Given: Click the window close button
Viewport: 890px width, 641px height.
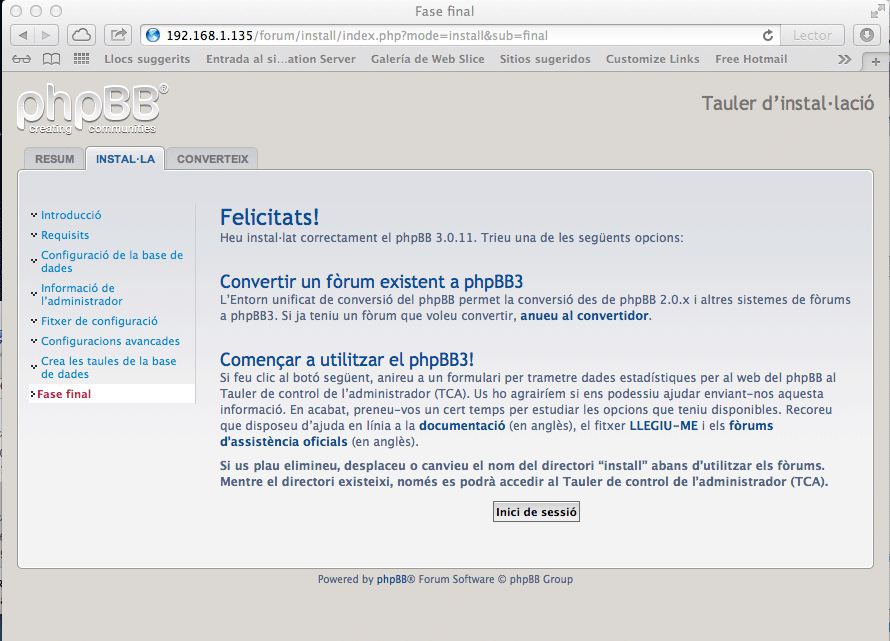Looking at the screenshot, I should pyautogui.click(x=16, y=11).
